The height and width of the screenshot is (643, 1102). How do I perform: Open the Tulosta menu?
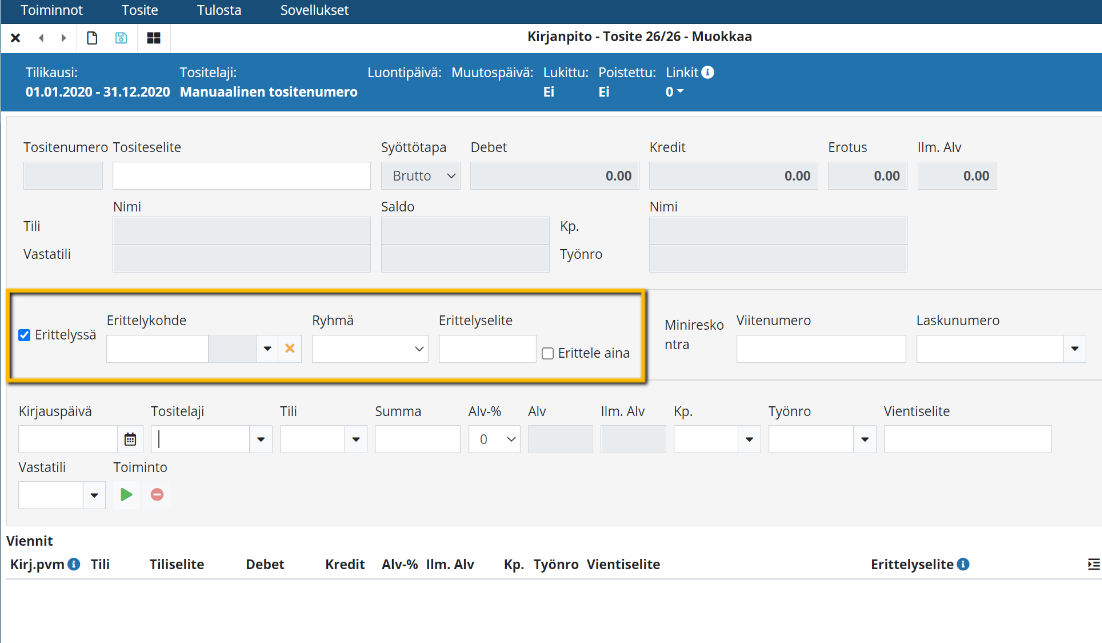coord(218,11)
